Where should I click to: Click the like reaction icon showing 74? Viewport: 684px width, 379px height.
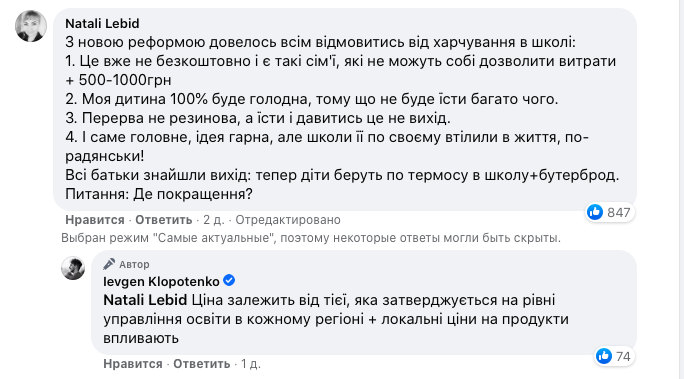click(604, 356)
